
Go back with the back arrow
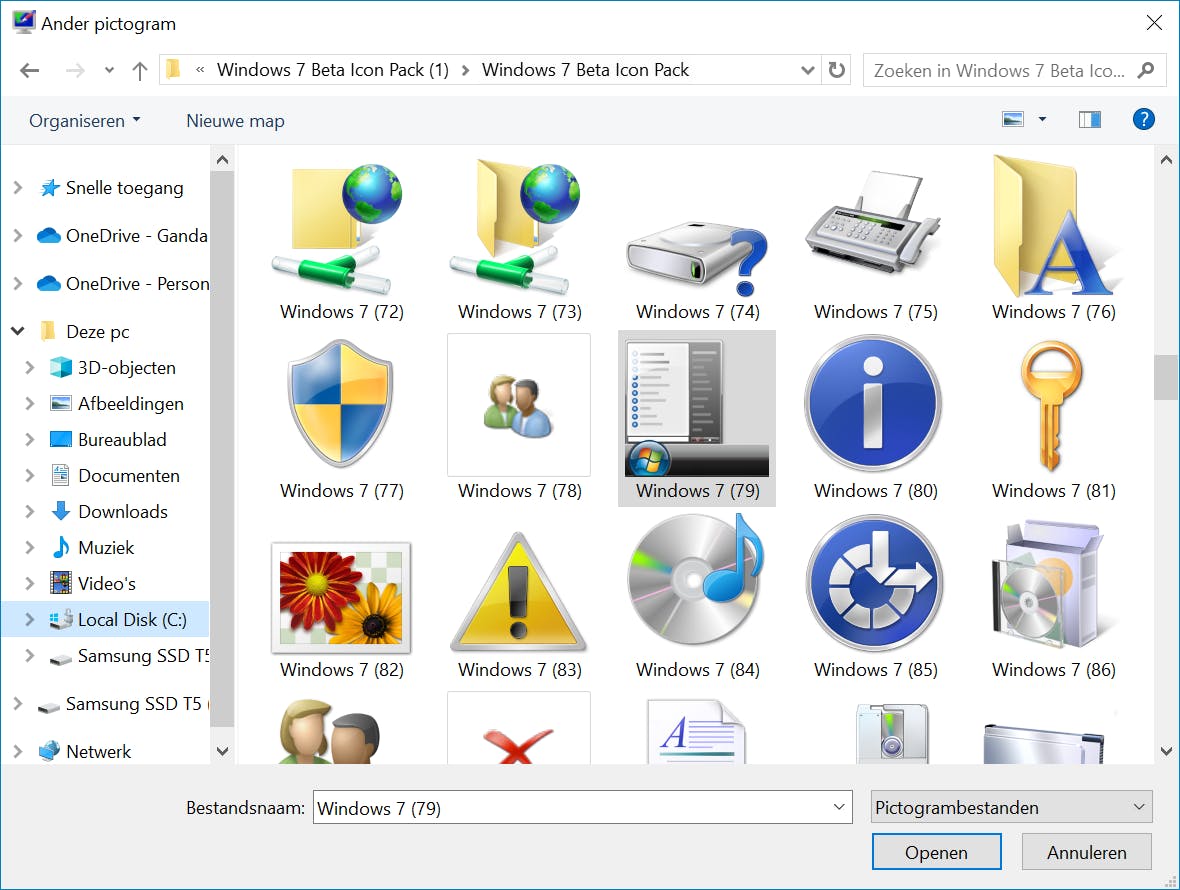coord(29,71)
